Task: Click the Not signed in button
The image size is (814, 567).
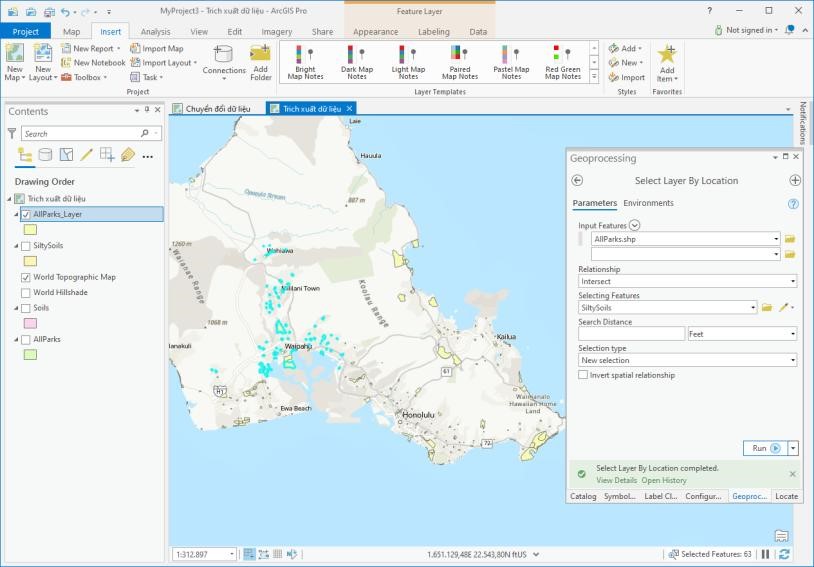Action: tap(746, 30)
